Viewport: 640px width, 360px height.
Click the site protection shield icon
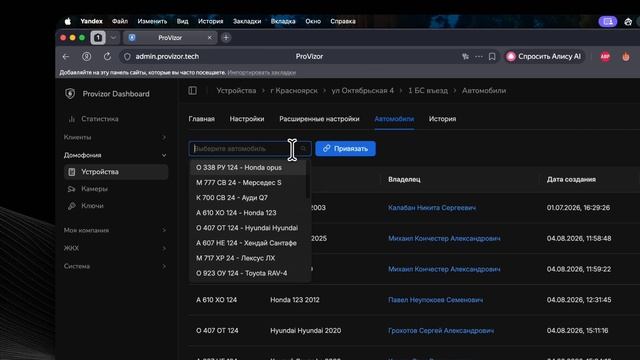click(127, 57)
